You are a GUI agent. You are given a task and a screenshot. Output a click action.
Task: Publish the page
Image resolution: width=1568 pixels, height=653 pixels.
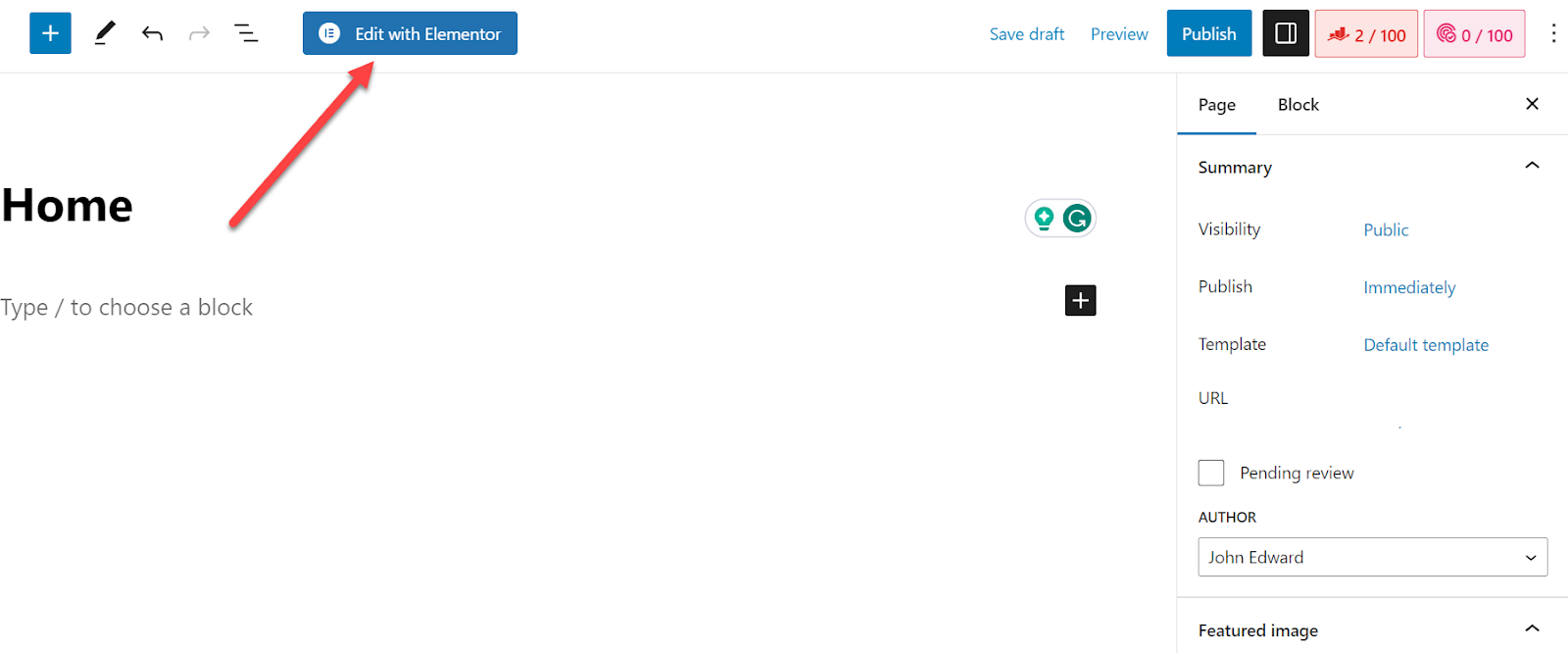point(1208,33)
